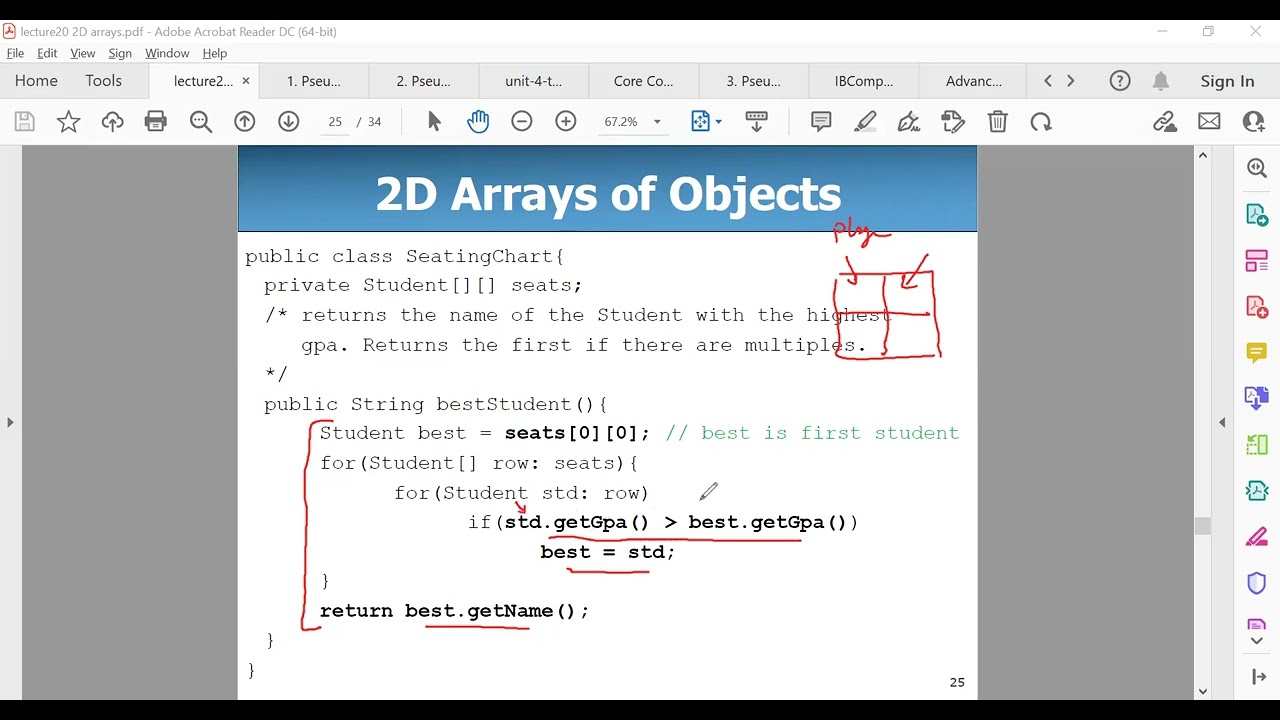
Task: Send file by email envelope icon
Action: click(x=1209, y=122)
